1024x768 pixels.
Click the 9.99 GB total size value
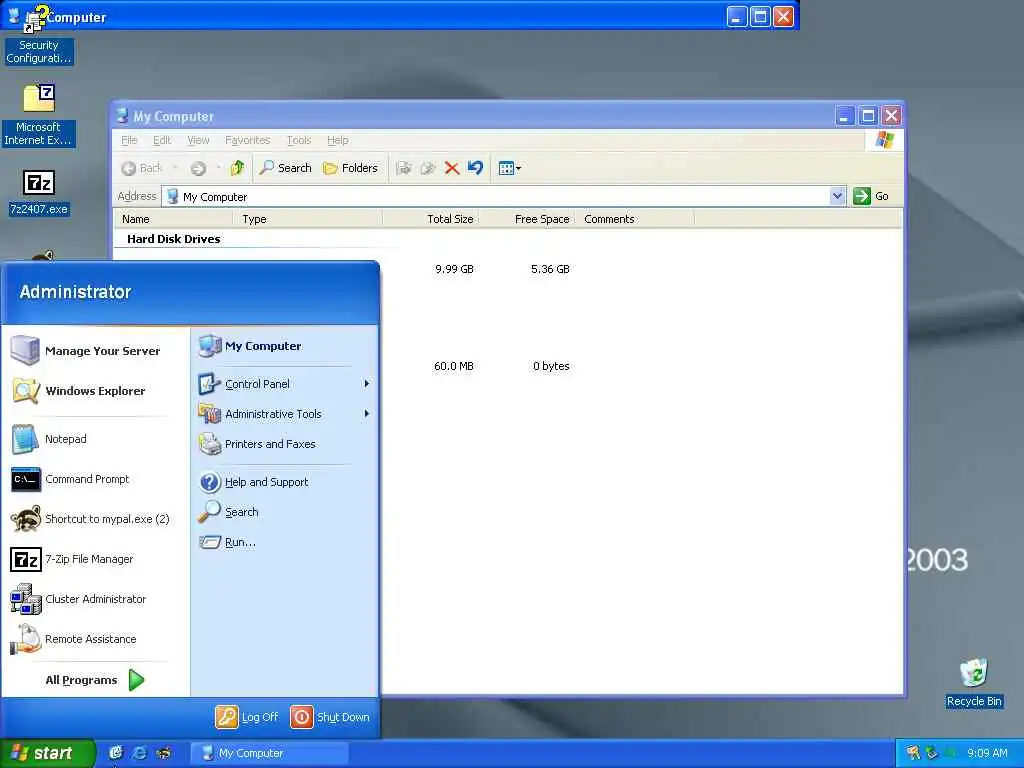454,269
